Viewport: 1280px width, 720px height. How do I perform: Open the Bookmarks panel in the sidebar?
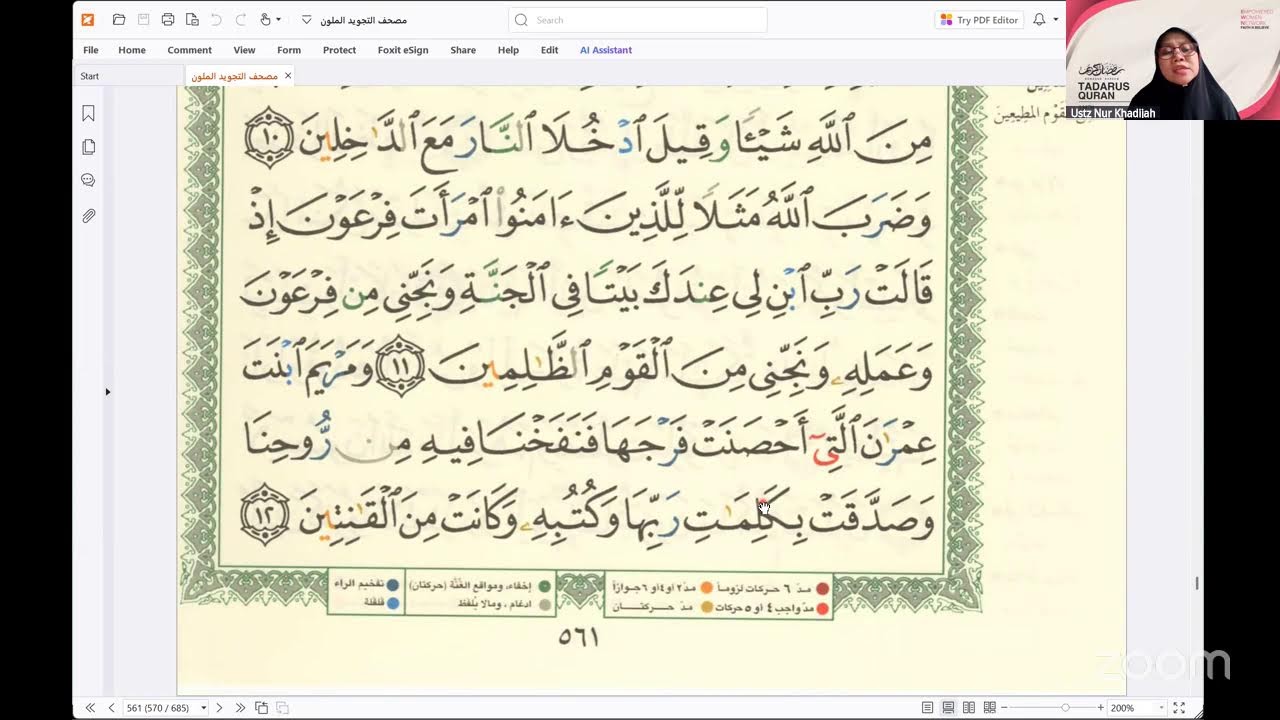coord(89,114)
